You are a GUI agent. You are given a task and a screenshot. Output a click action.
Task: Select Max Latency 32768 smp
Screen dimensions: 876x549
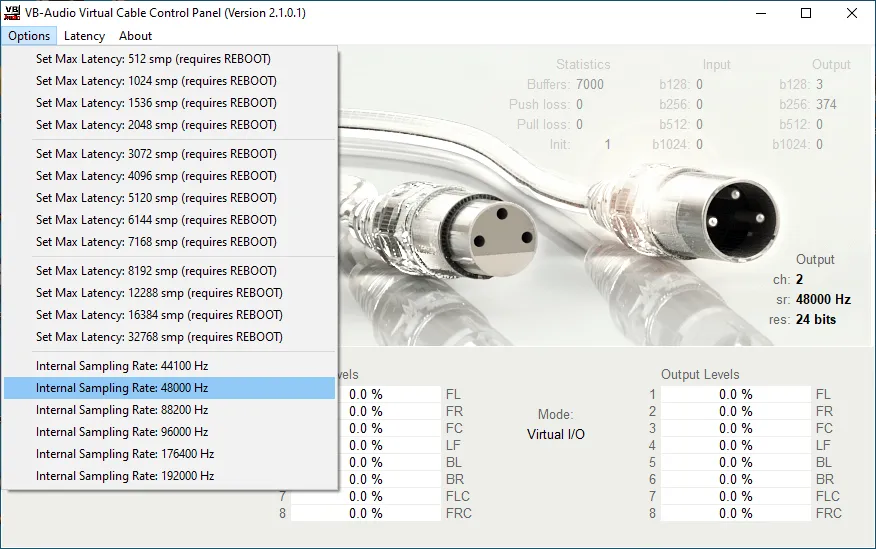click(159, 337)
